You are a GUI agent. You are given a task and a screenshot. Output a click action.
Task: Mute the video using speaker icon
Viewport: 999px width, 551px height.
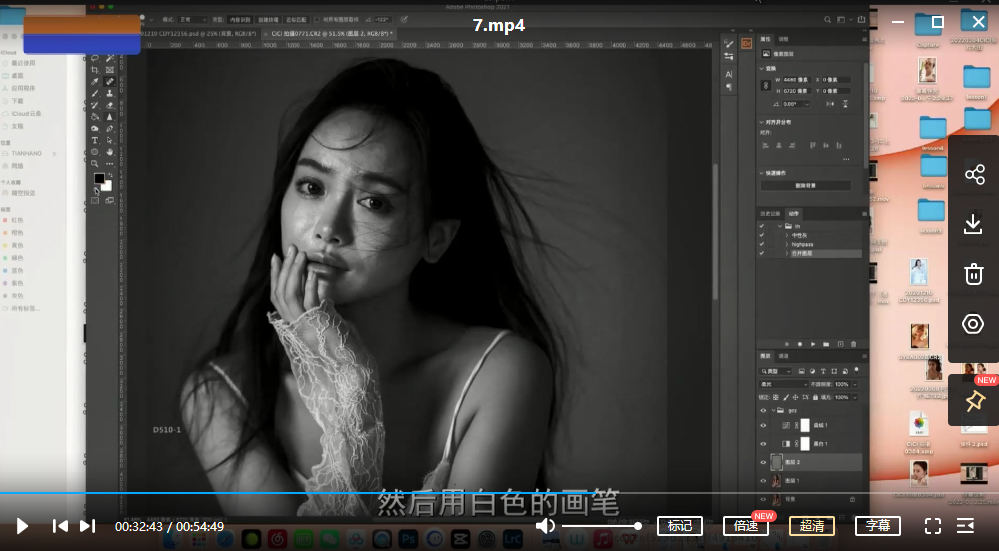click(x=545, y=526)
